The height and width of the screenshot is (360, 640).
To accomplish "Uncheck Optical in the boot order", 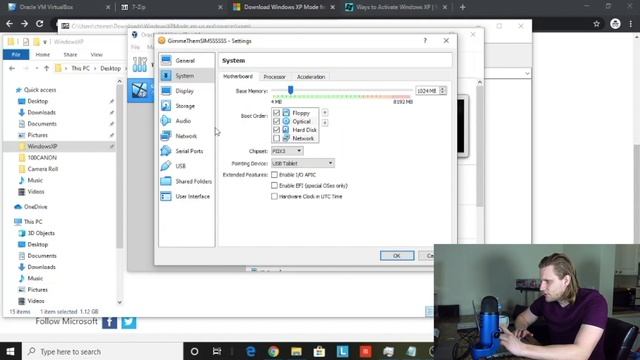I will click(x=276, y=121).
